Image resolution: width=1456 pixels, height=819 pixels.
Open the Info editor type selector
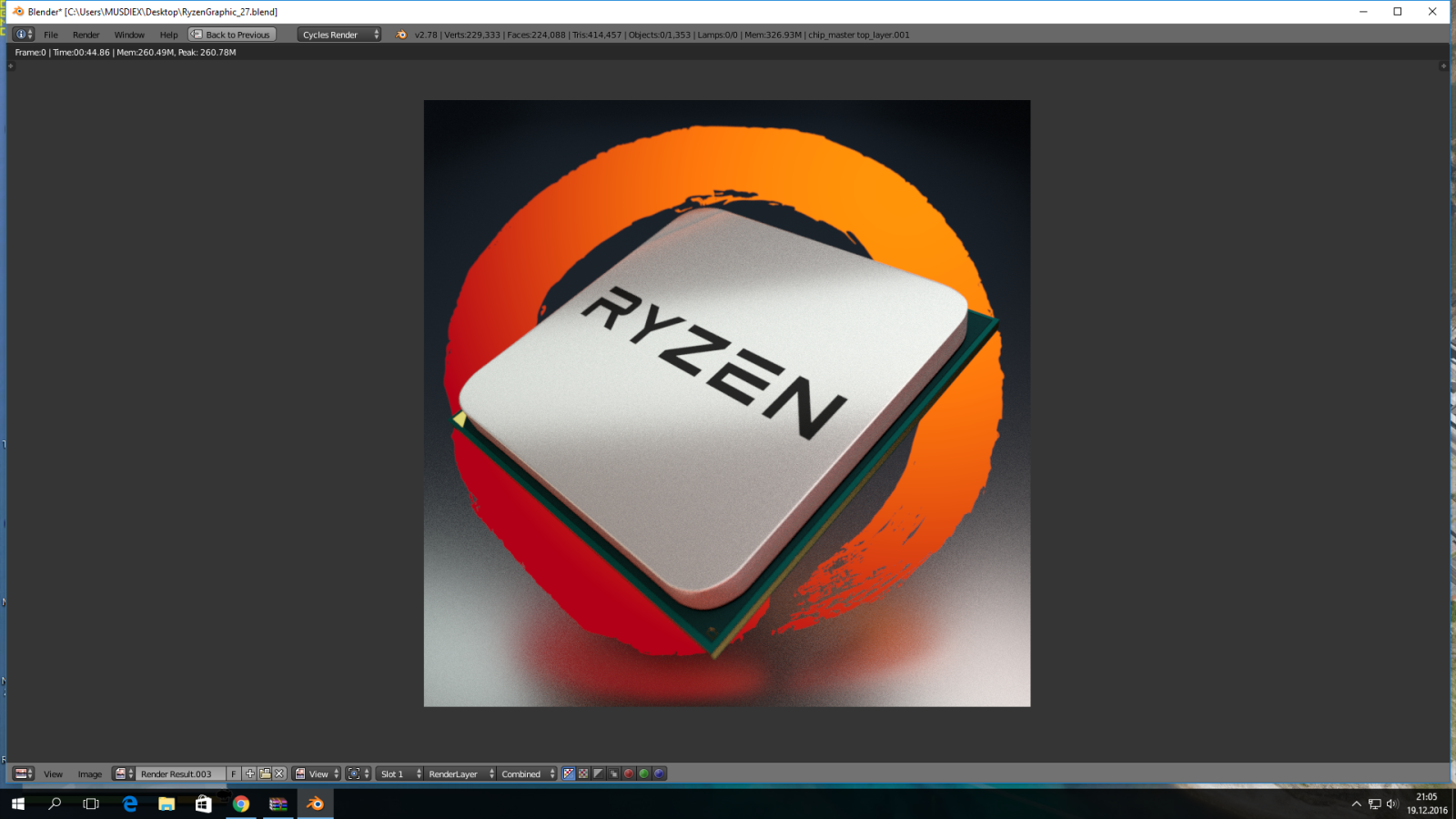24,35
